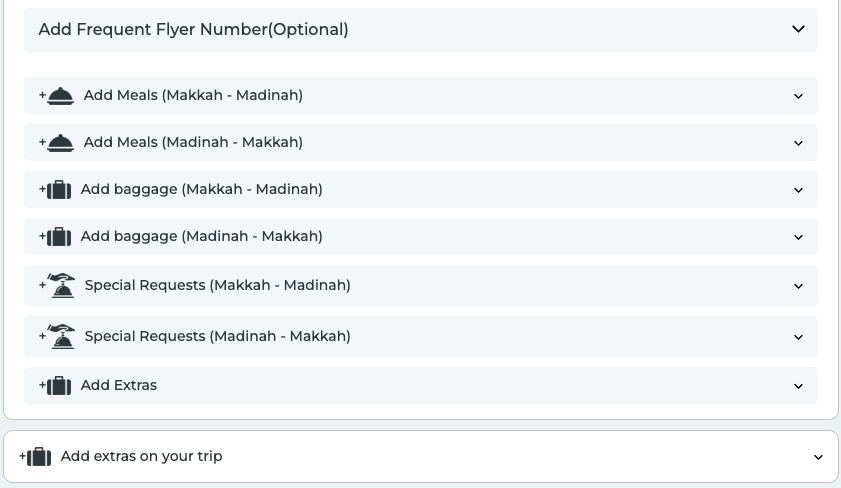Open the Add baggage (Madinah - Makkah) chevron
841x488 pixels.
coord(798,237)
